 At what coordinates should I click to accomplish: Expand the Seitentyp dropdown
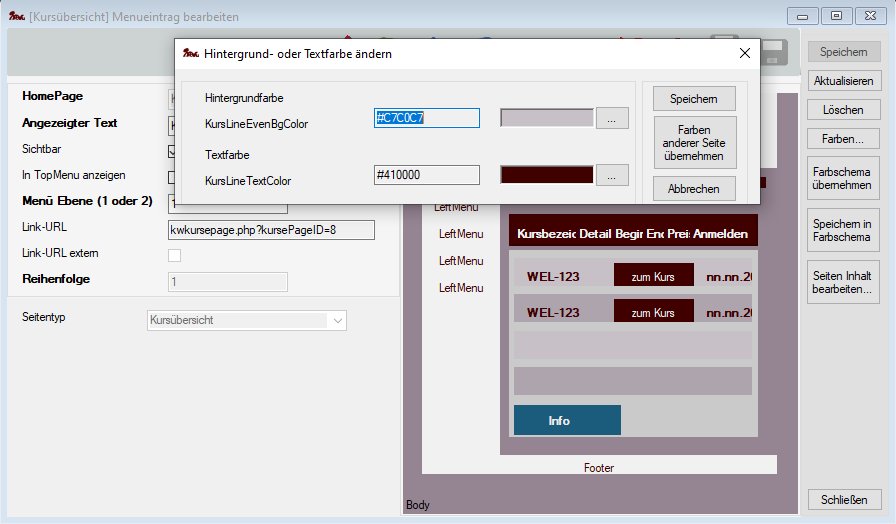click(337, 320)
